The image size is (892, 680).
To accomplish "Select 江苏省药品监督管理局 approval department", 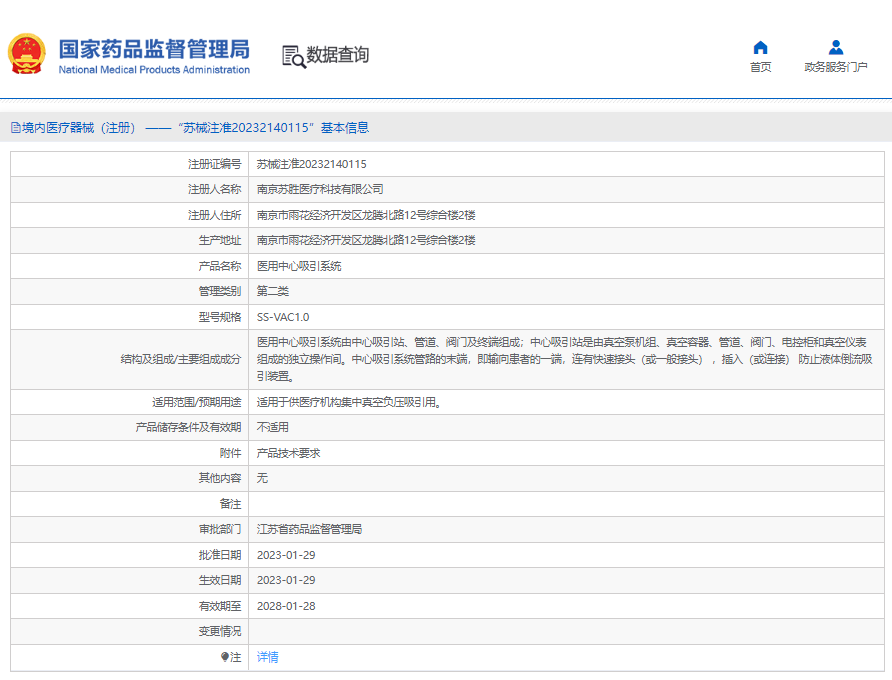I will pyautogui.click(x=309, y=529).
